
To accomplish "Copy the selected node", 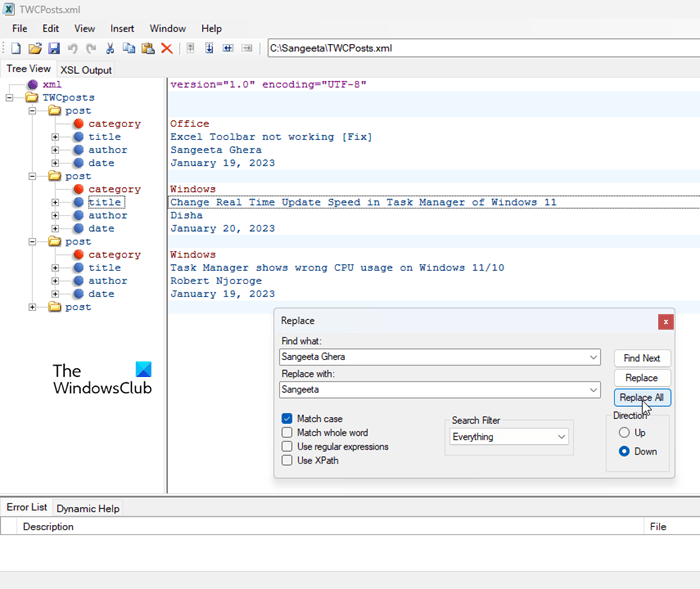I will tap(129, 48).
